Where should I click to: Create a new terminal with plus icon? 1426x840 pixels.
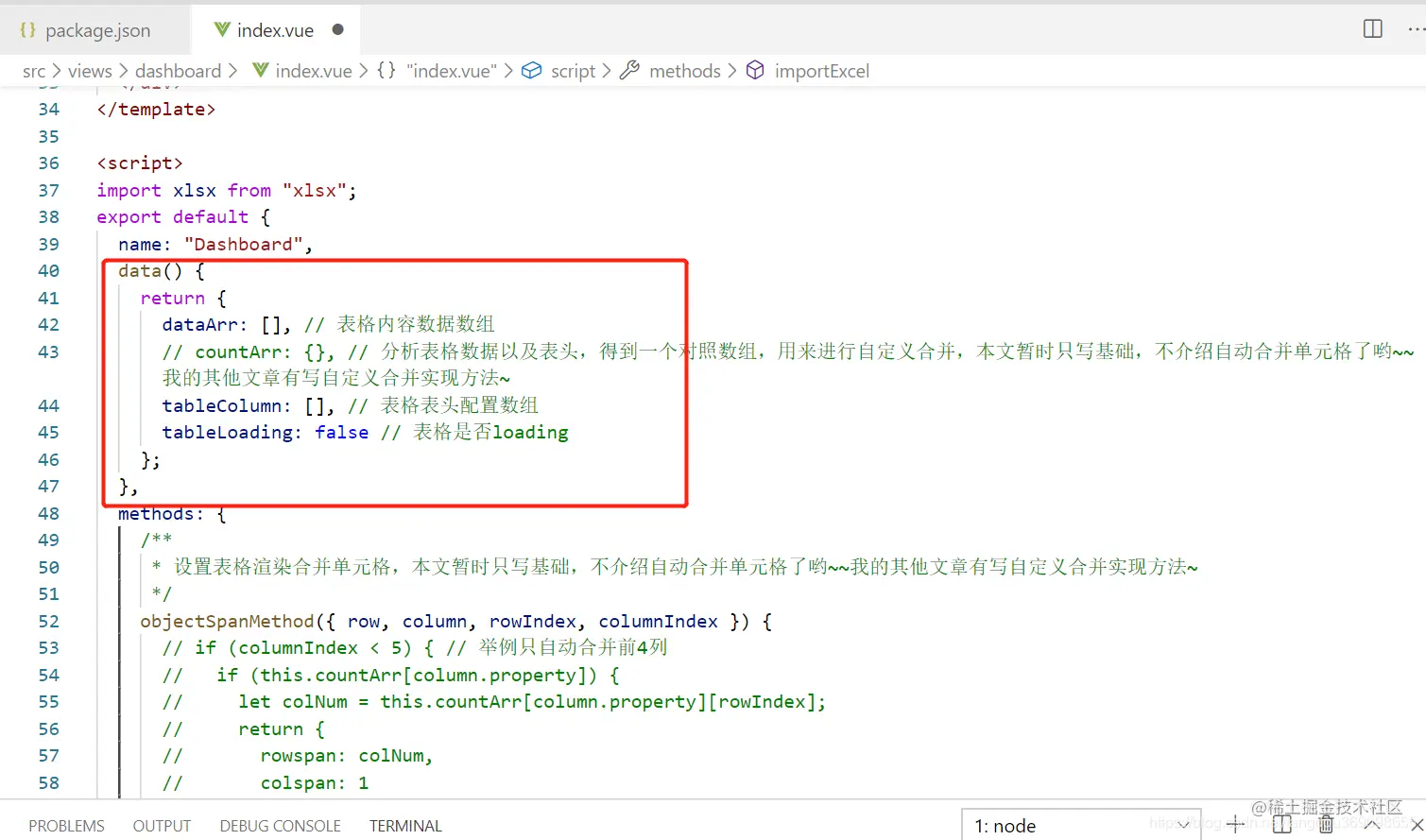[1235, 825]
